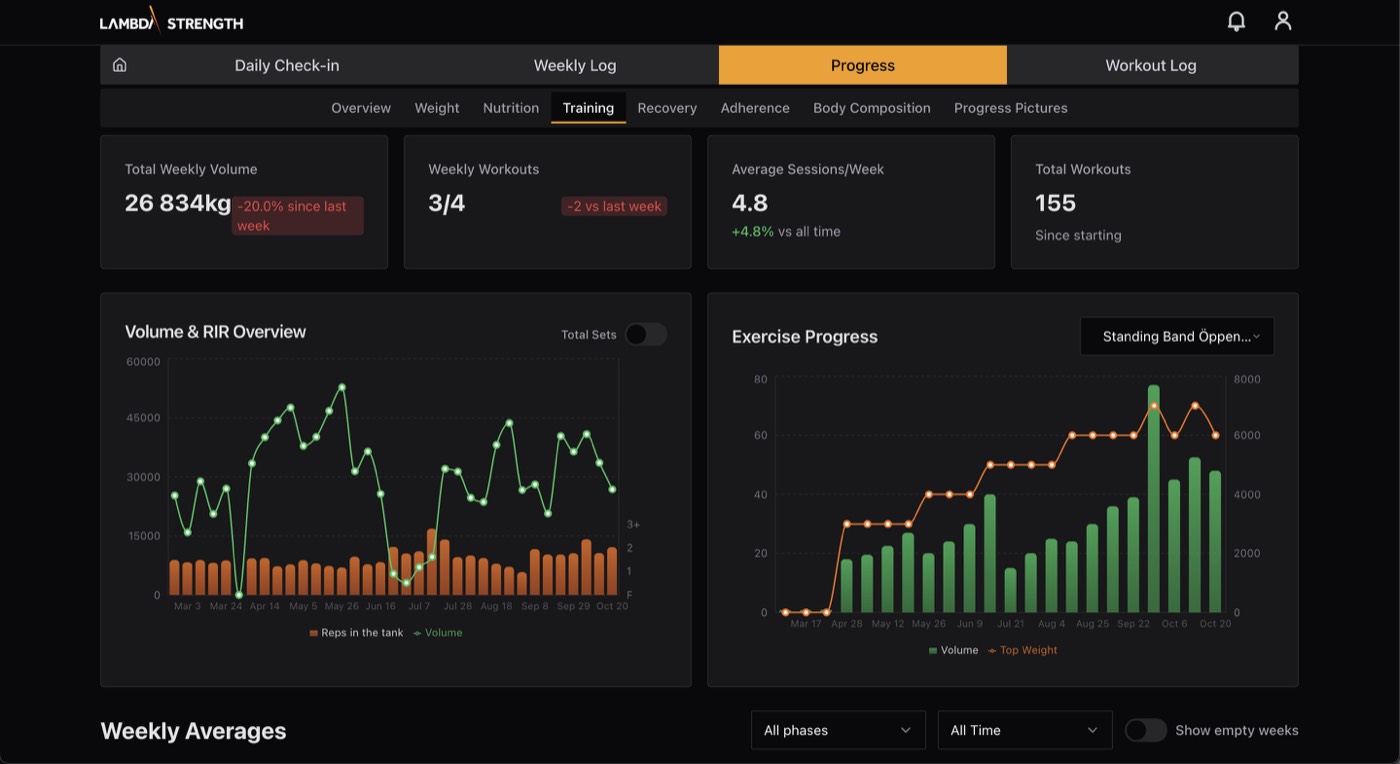1400x764 pixels.
Task: Enable Show empty weeks toggle
Action: coord(1146,730)
